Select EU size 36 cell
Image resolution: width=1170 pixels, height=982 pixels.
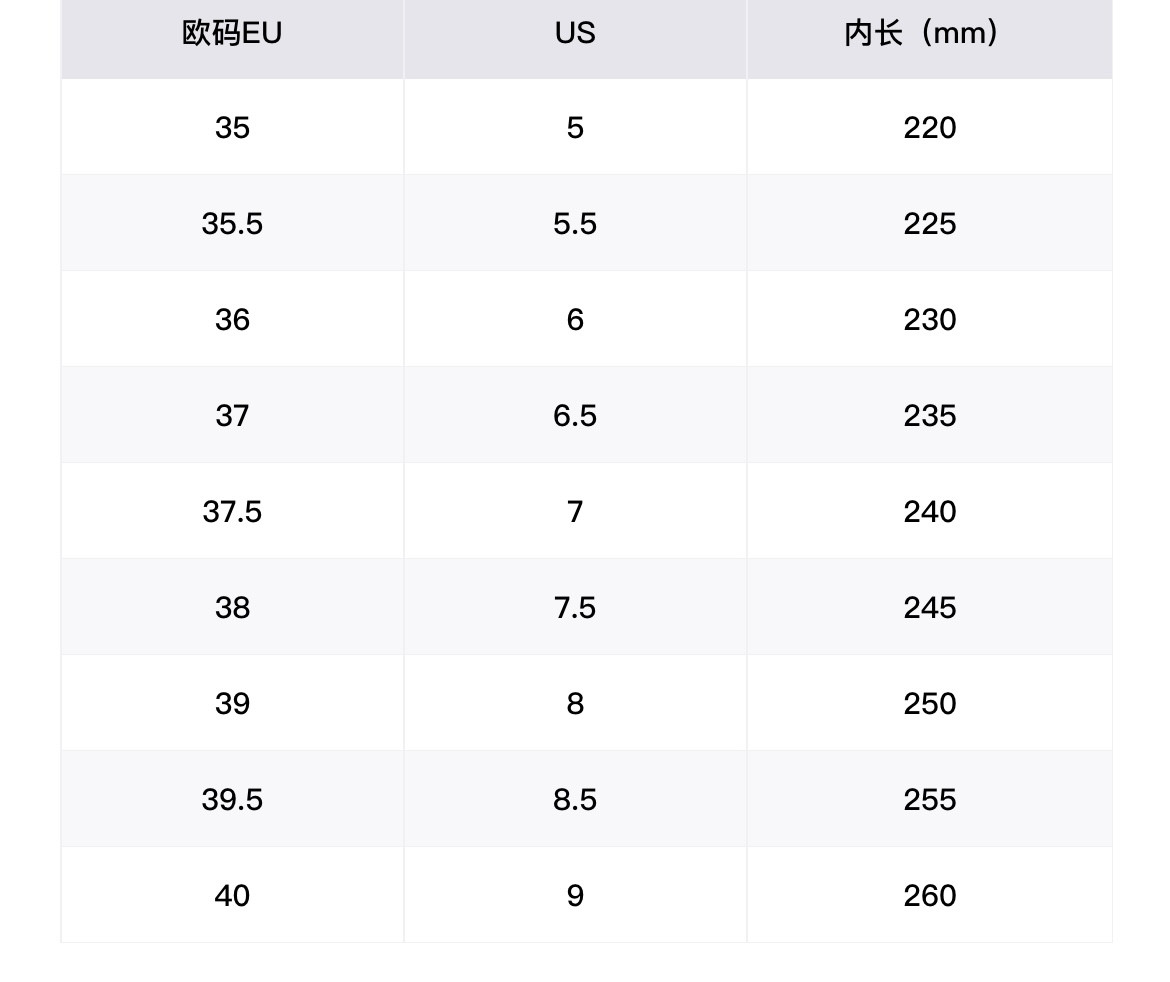[x=232, y=319]
